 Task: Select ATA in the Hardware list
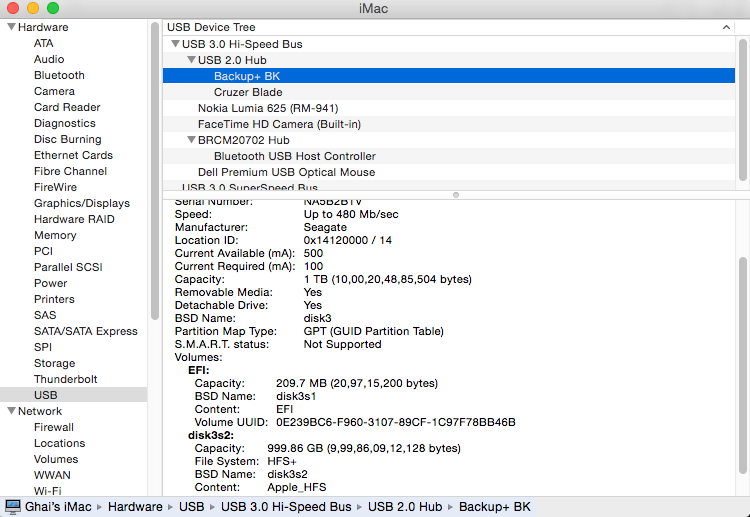point(44,43)
